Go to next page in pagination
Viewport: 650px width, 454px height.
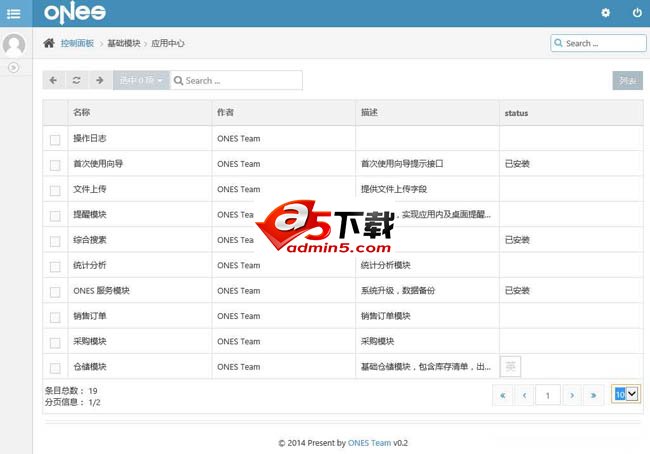tap(572, 395)
